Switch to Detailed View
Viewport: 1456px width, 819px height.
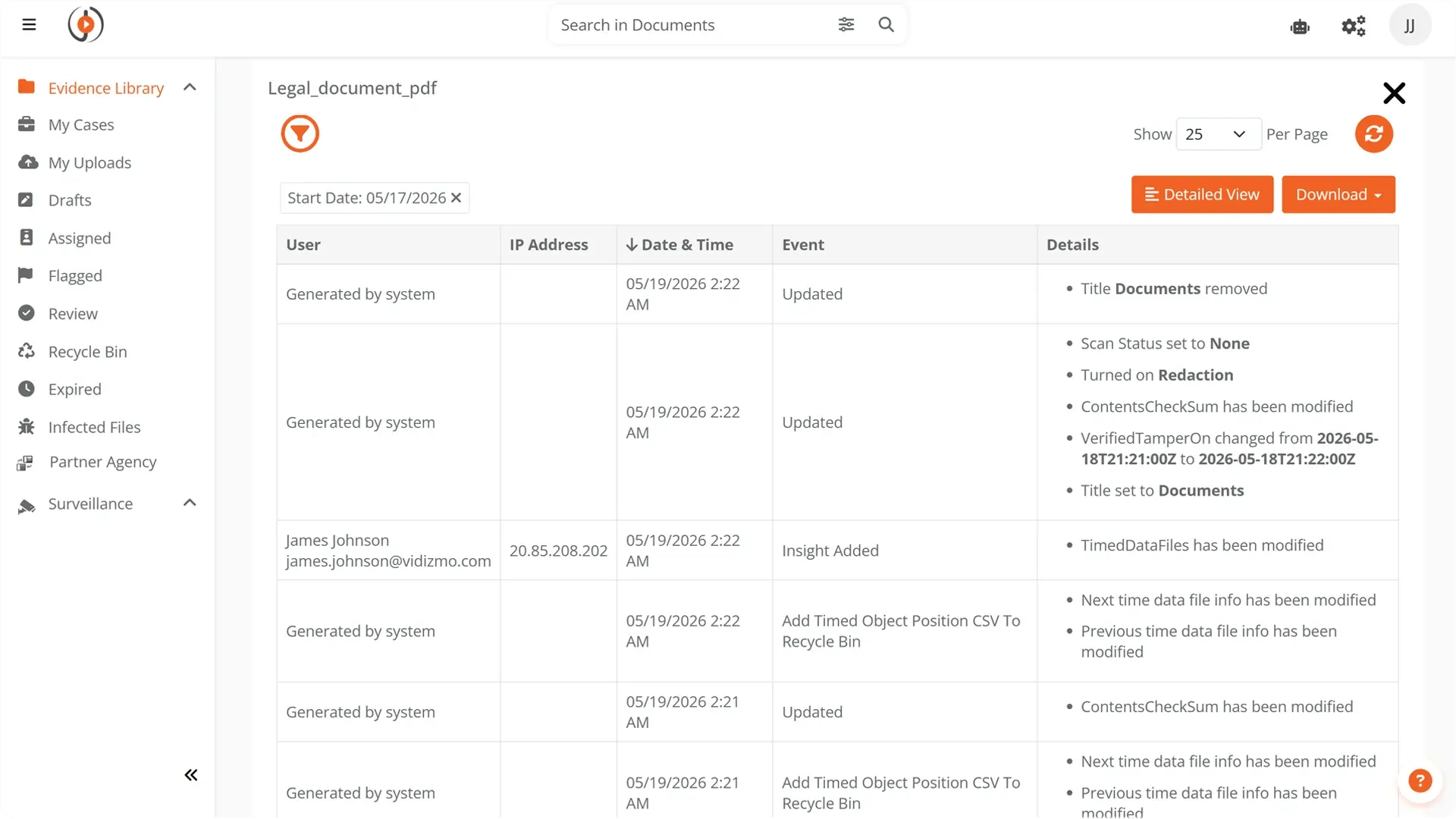(x=1202, y=195)
